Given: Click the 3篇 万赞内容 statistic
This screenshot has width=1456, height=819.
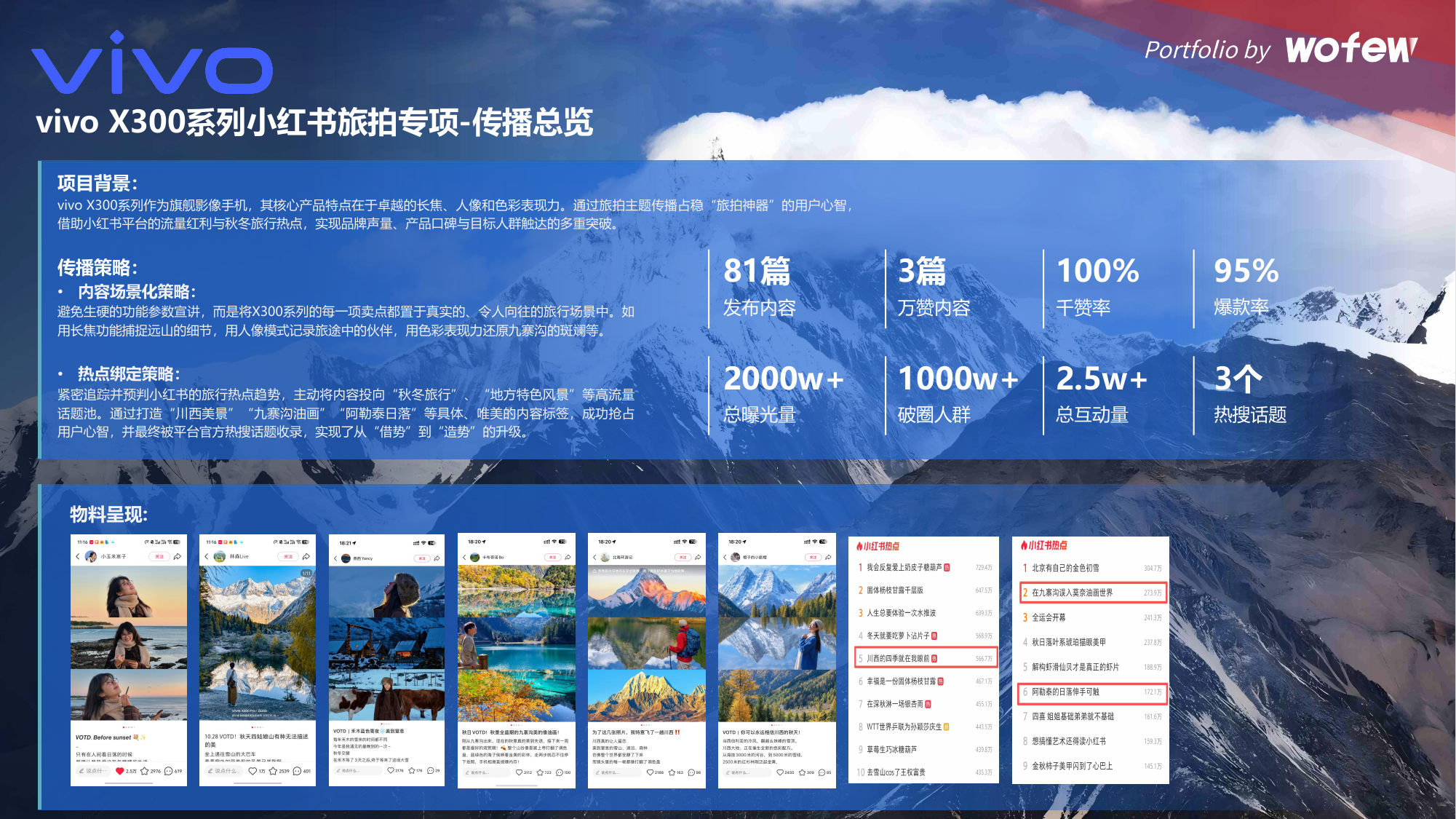Looking at the screenshot, I should 934,288.
